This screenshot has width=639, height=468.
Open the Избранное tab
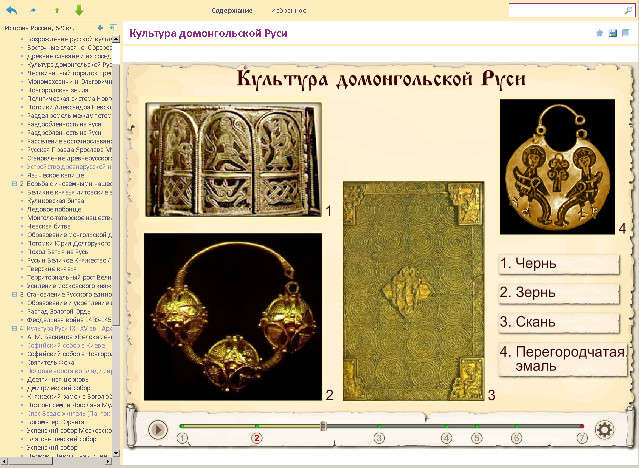(289, 11)
